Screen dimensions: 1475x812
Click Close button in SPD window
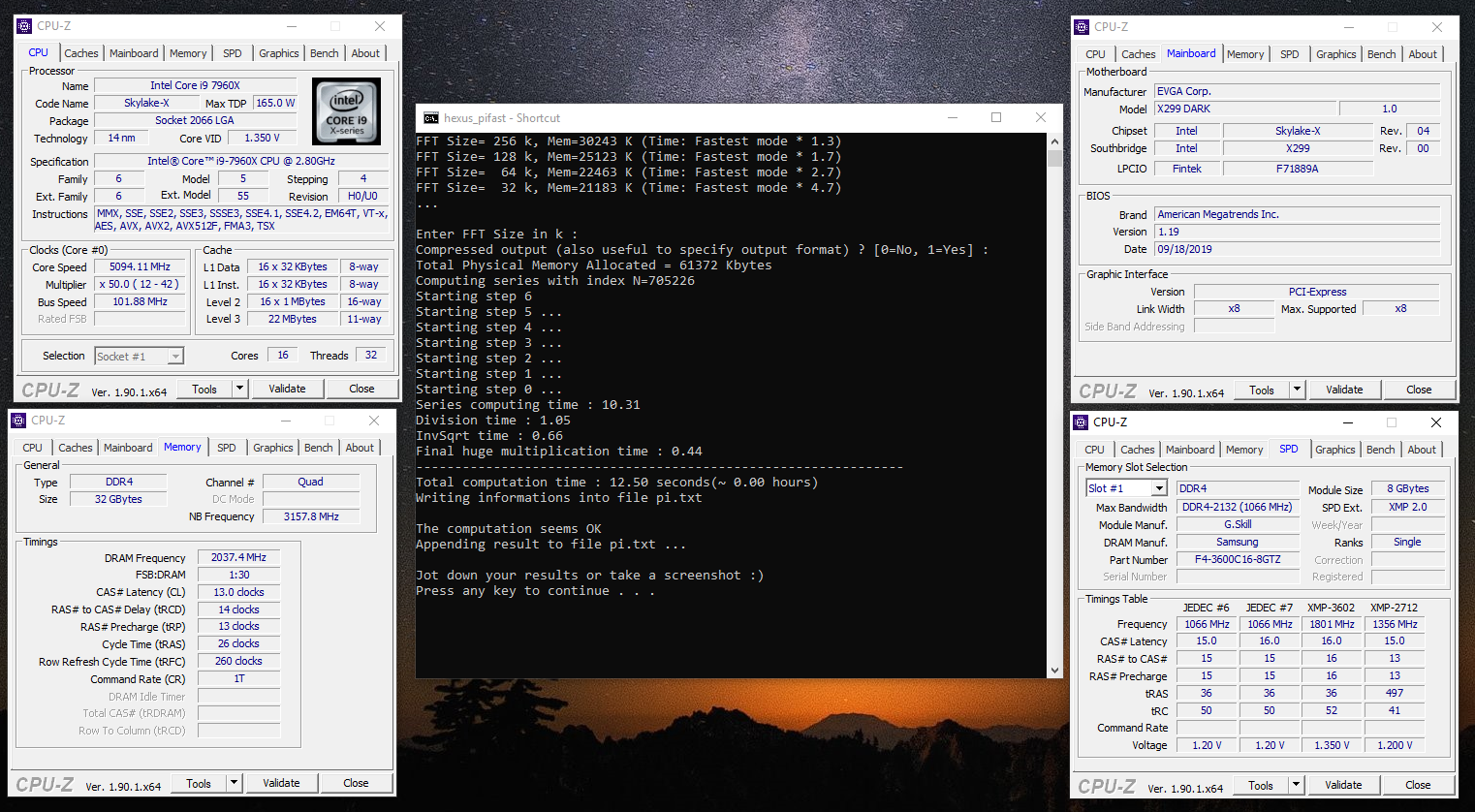pyautogui.click(x=1418, y=785)
